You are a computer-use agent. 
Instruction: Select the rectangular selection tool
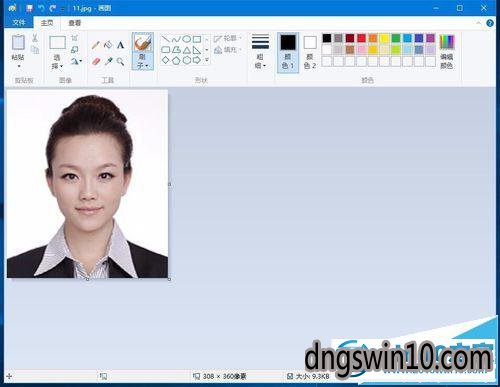pos(57,43)
